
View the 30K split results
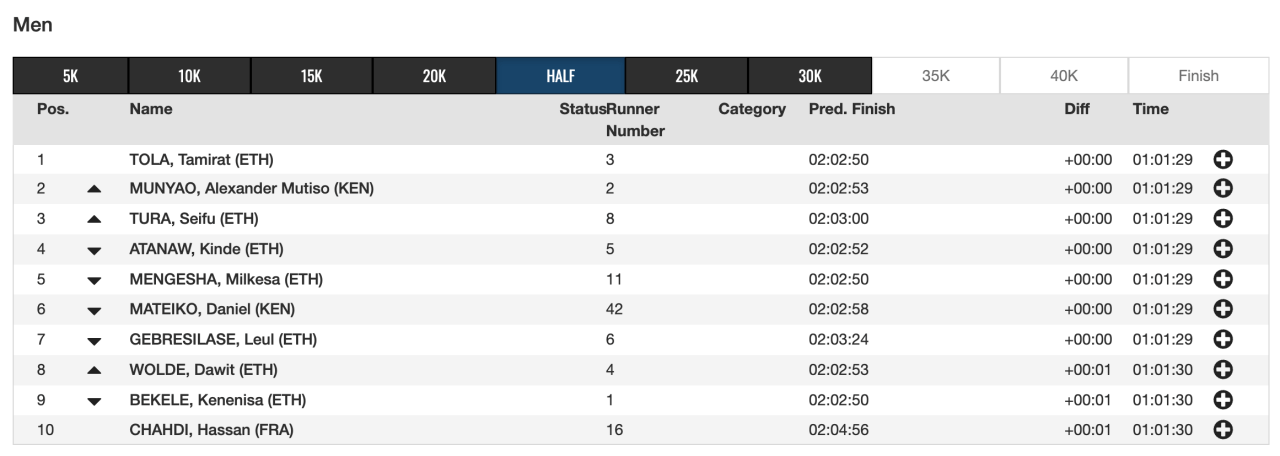810,76
